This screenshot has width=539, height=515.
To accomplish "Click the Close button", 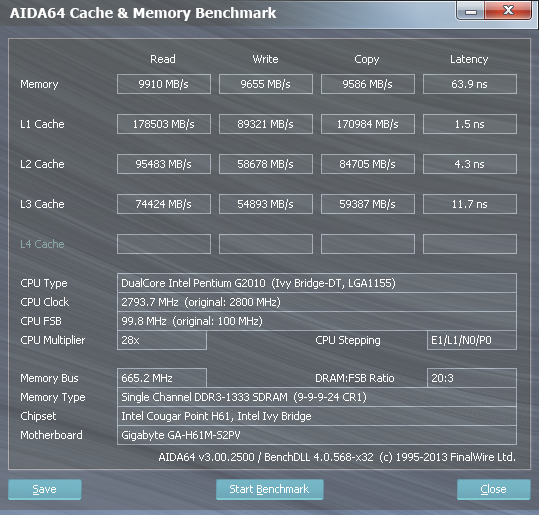I will coord(493,489).
